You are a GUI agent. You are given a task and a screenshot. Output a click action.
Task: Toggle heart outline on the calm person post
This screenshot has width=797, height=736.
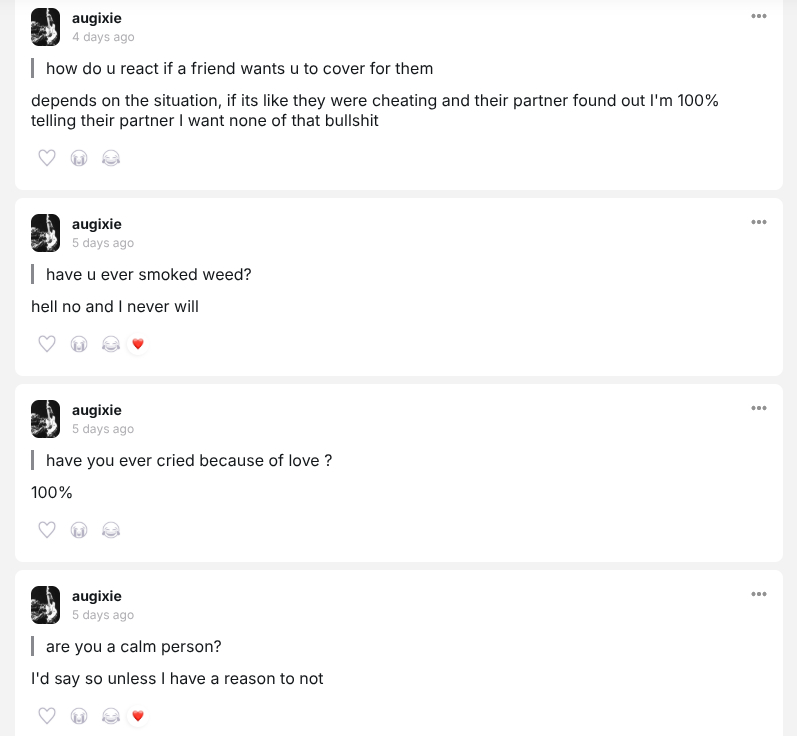click(x=47, y=716)
